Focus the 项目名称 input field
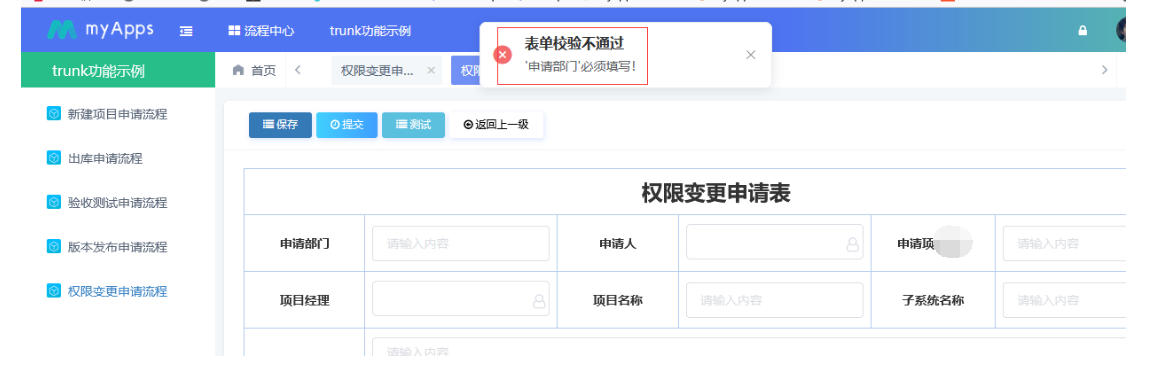This screenshot has width=1150, height=367. pos(774,300)
